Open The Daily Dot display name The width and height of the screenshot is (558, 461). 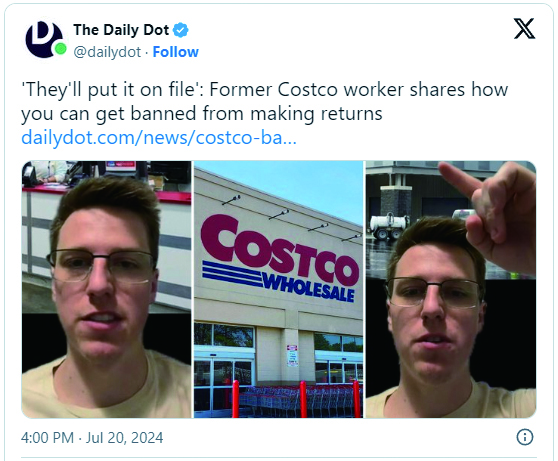(x=121, y=30)
